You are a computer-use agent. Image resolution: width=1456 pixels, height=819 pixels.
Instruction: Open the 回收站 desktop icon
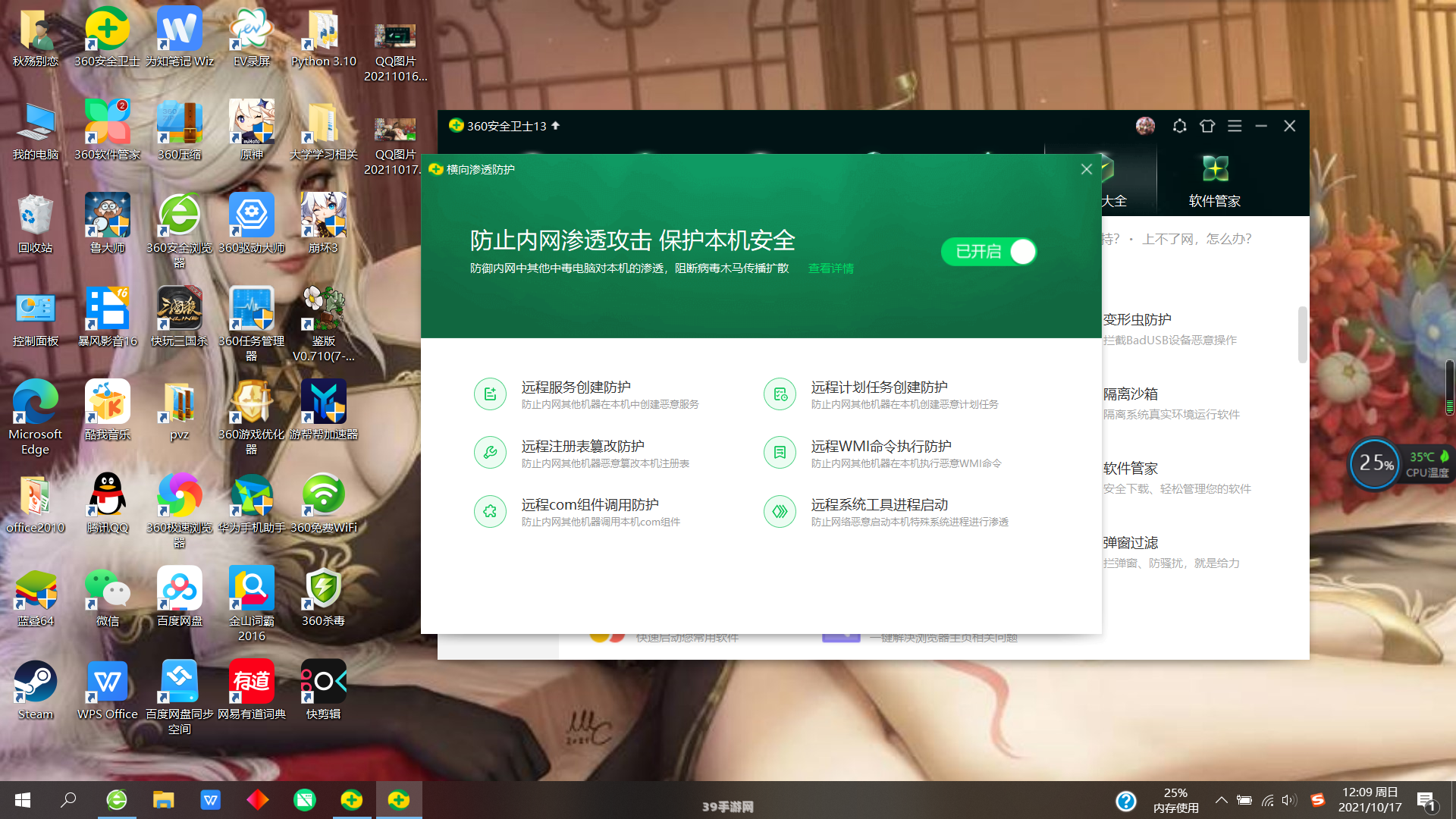36,224
